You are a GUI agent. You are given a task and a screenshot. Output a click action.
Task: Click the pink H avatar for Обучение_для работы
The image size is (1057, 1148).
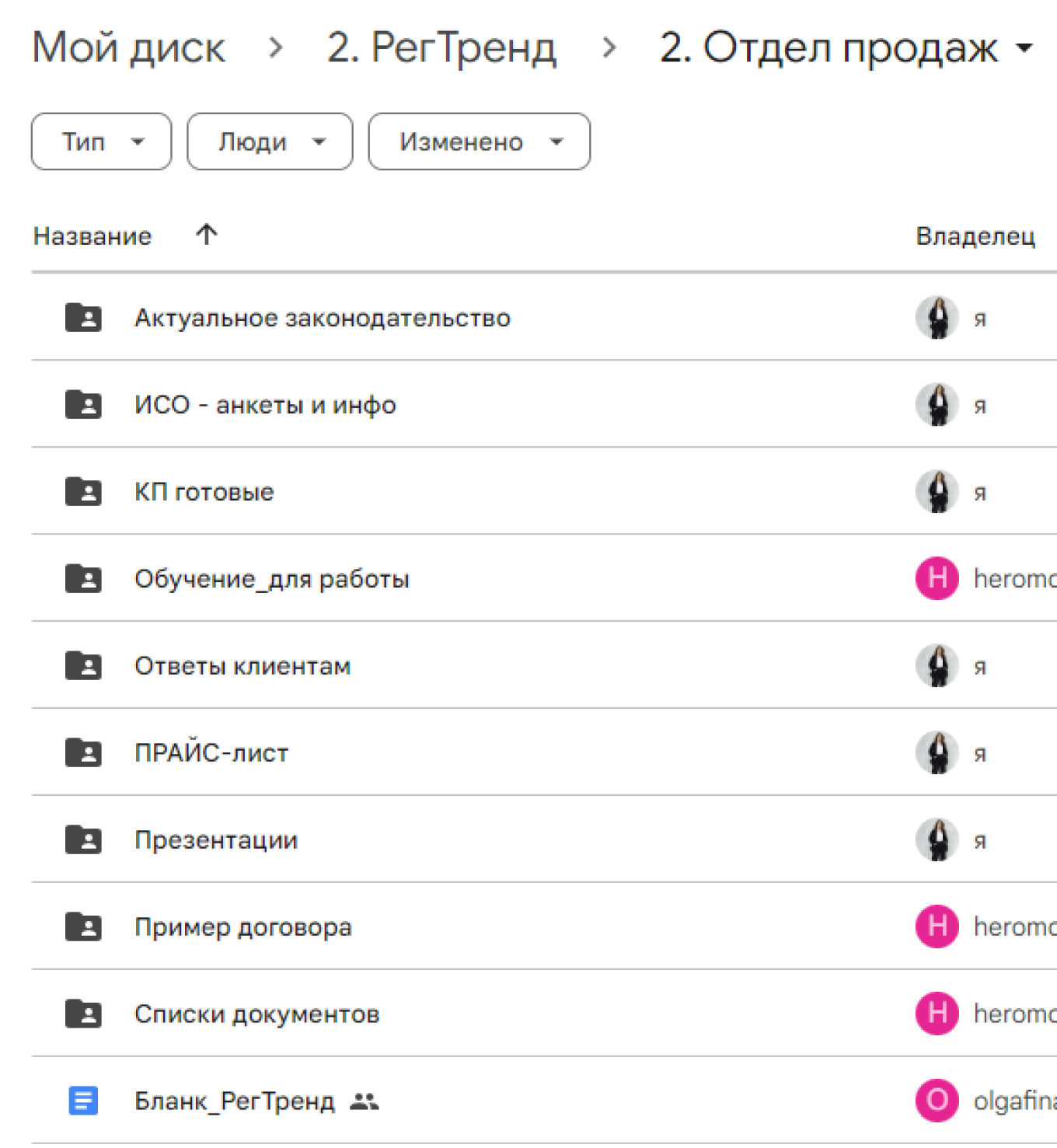coord(937,578)
